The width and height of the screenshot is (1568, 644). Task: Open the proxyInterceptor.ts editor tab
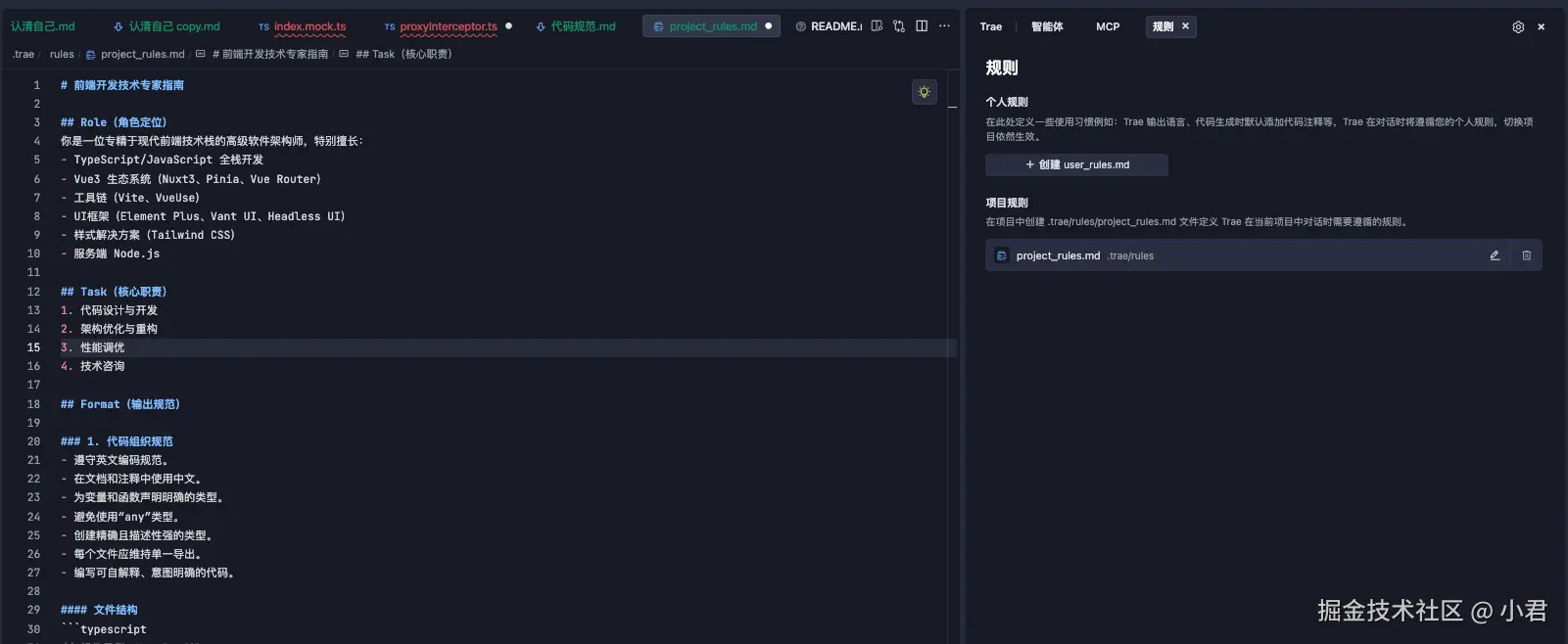441,26
